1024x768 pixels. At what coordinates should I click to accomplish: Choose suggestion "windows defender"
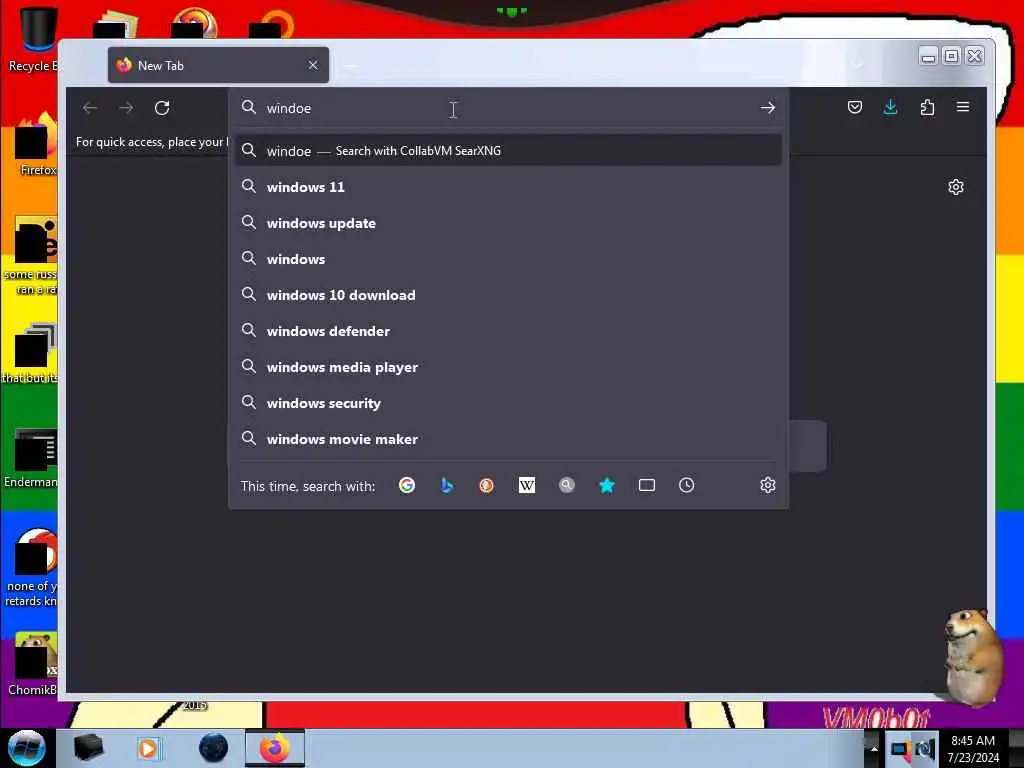(x=508, y=331)
